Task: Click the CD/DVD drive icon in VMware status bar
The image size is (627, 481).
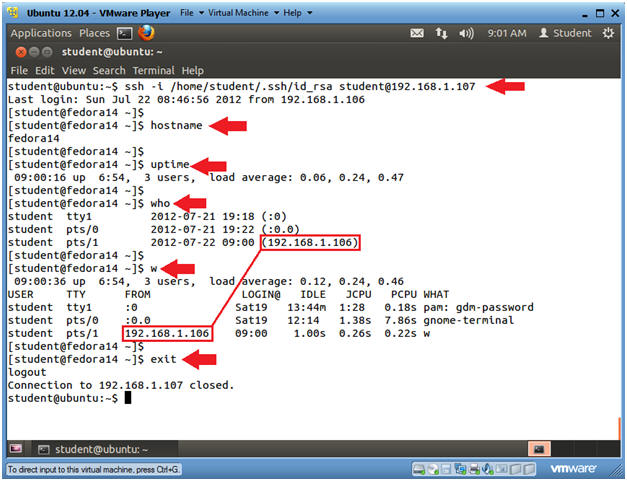Action: coord(433,469)
